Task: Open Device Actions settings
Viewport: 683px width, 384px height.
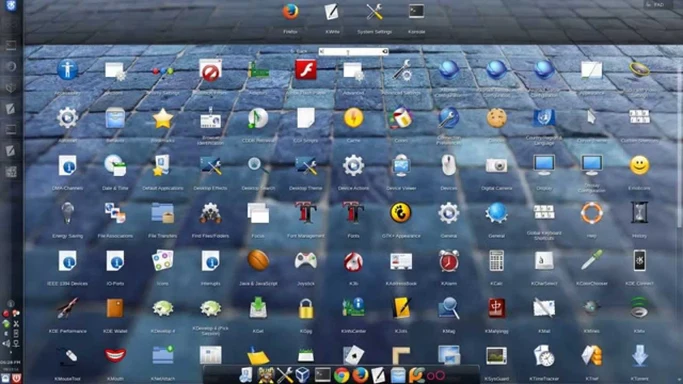Action: (x=353, y=166)
